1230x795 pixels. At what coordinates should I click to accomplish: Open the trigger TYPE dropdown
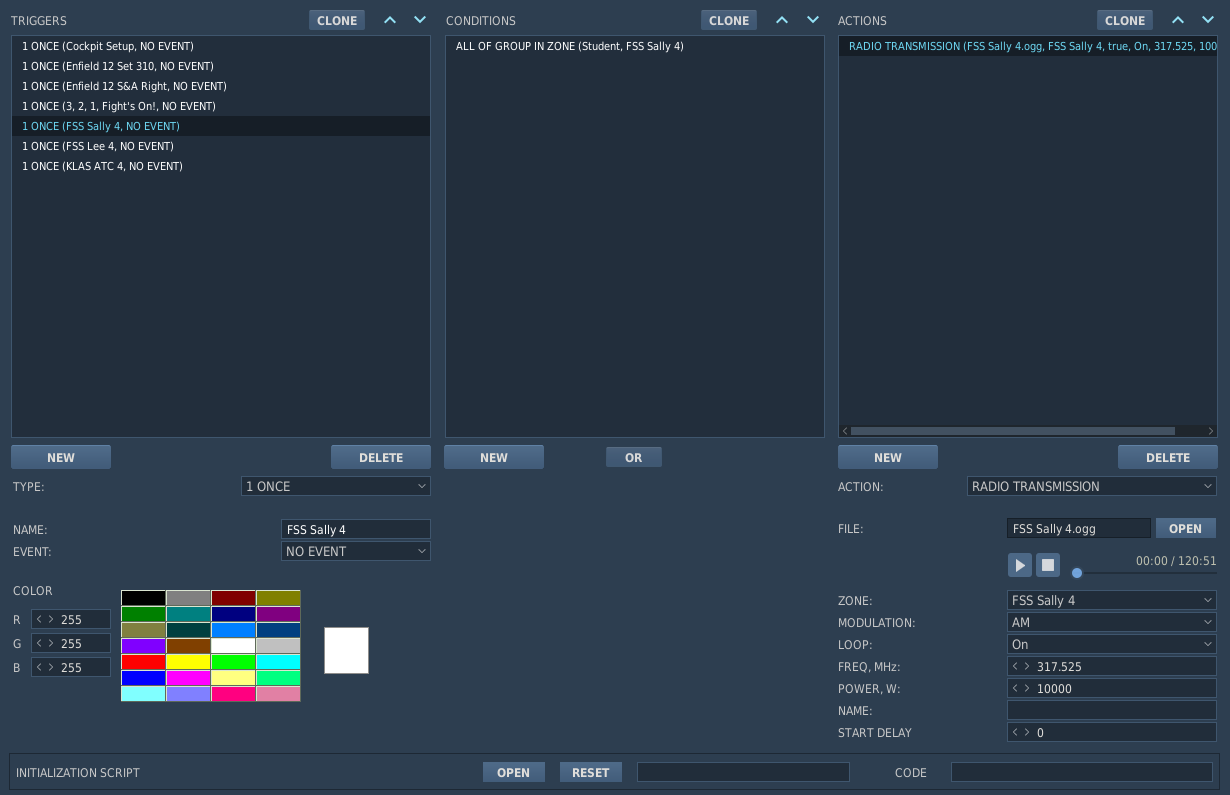(x=336, y=486)
